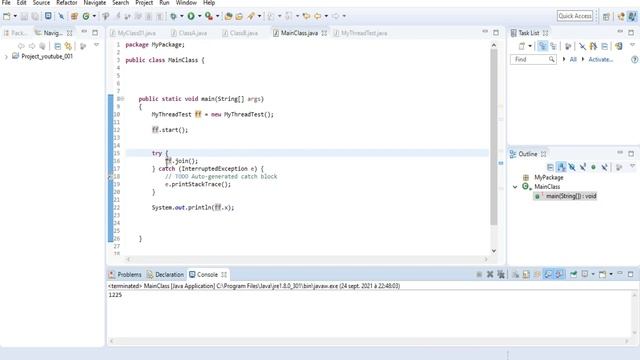Open the New Java Class dropdown arrow
Viewport: 640px width, 360px height.
click(94, 16)
